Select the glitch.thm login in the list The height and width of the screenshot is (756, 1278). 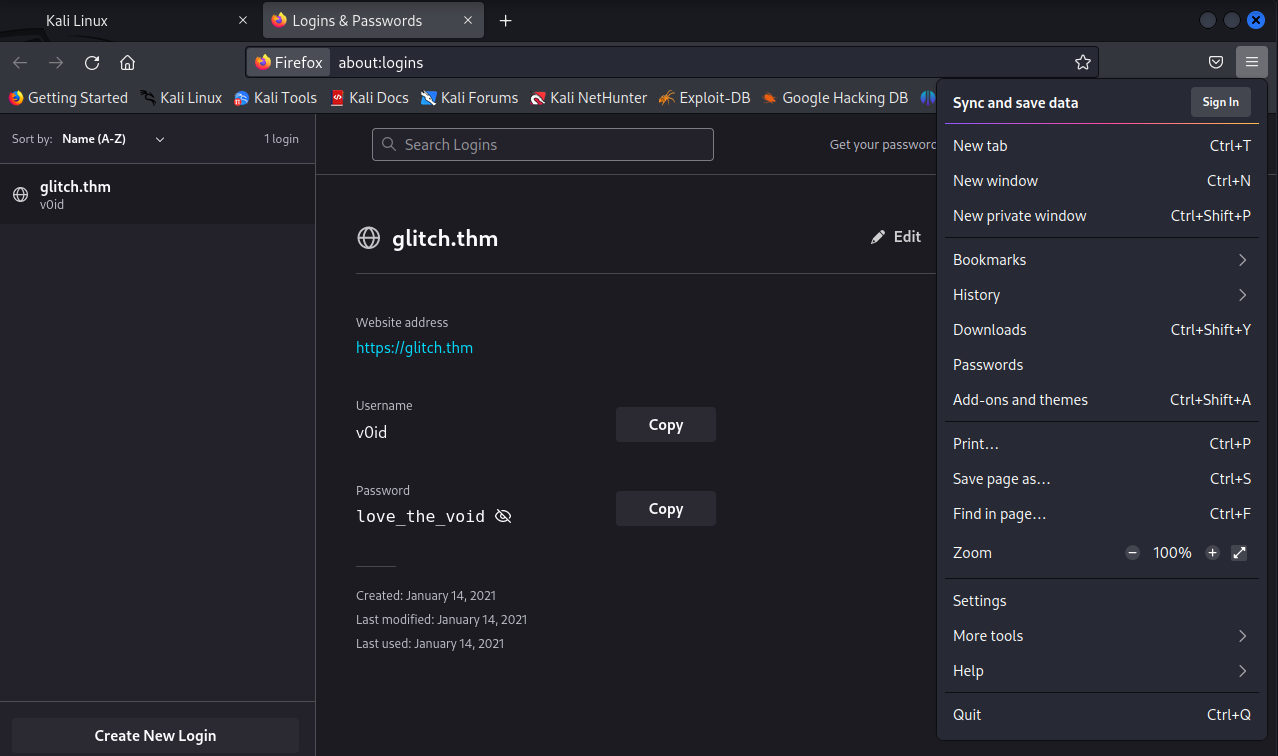click(x=157, y=194)
